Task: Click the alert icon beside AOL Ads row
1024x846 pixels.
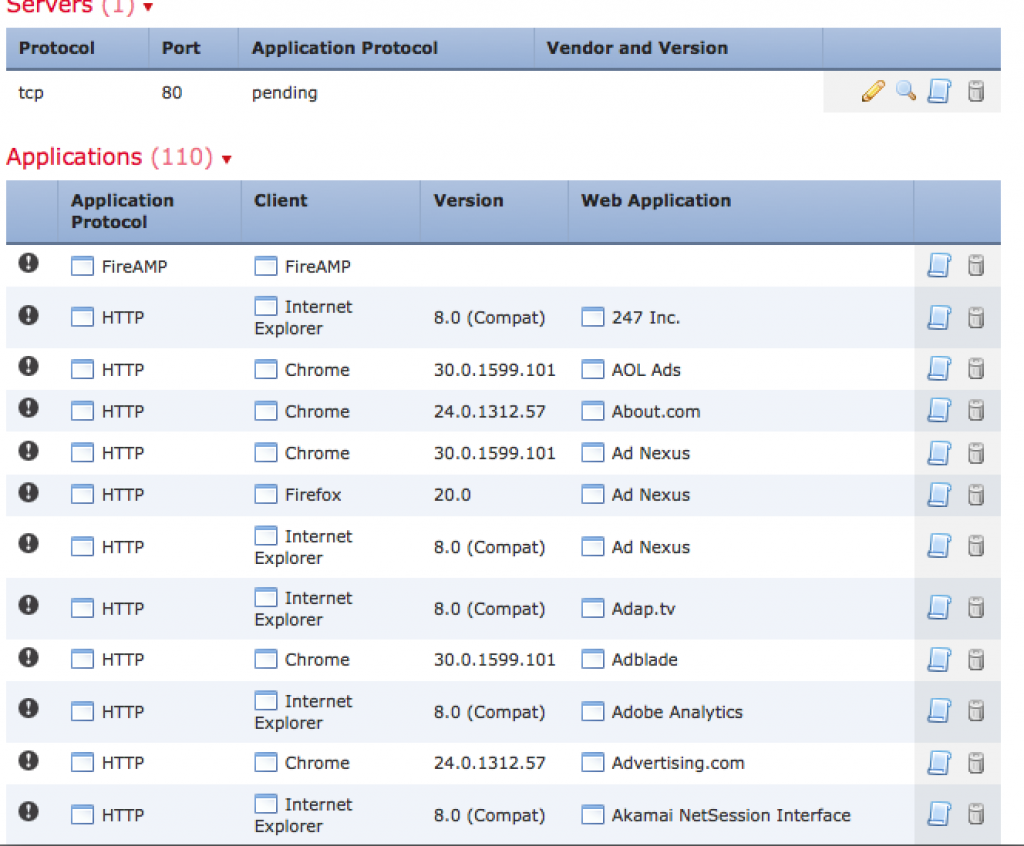Action: (29, 366)
